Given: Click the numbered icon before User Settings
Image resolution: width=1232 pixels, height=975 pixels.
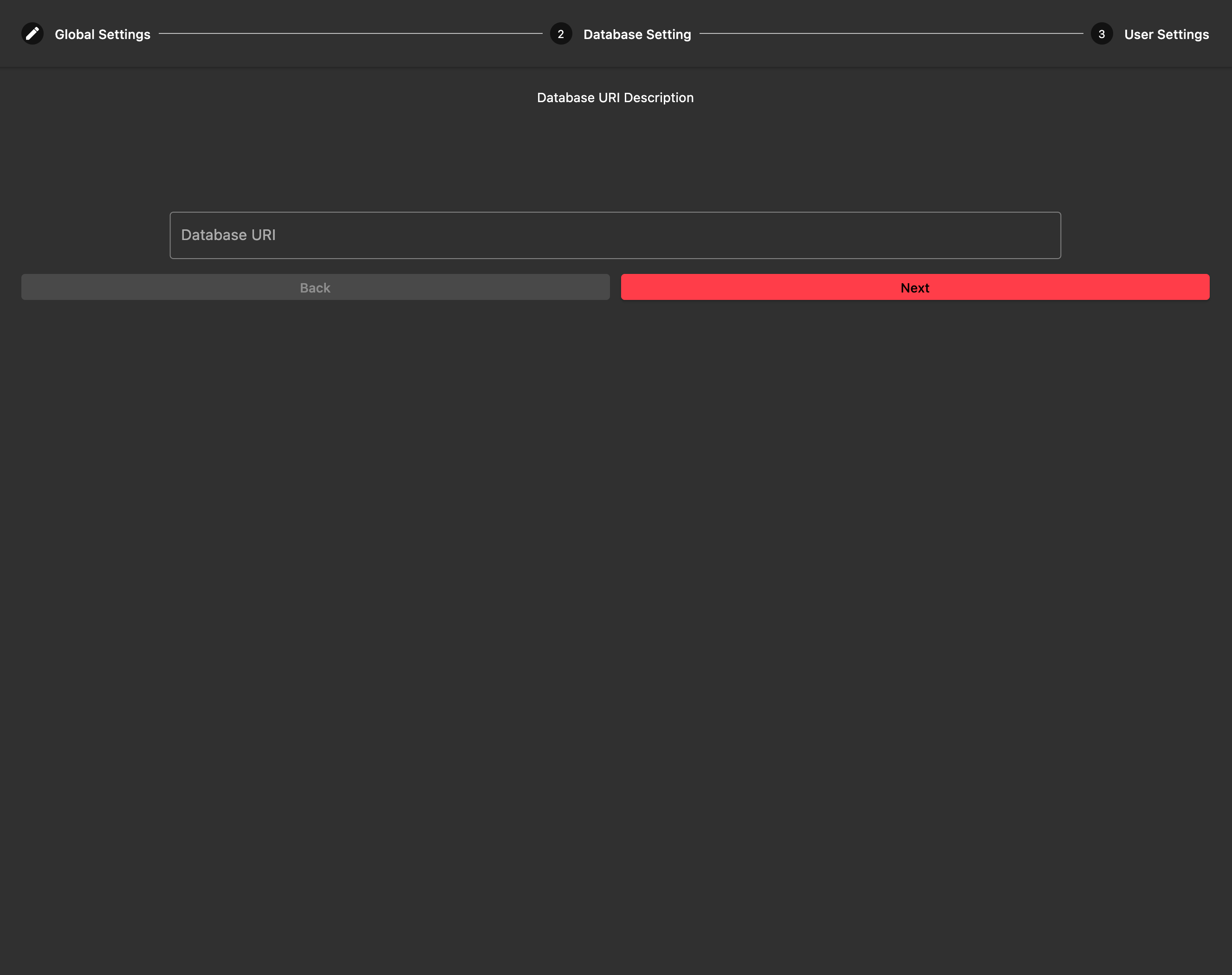Looking at the screenshot, I should pos(1101,34).
